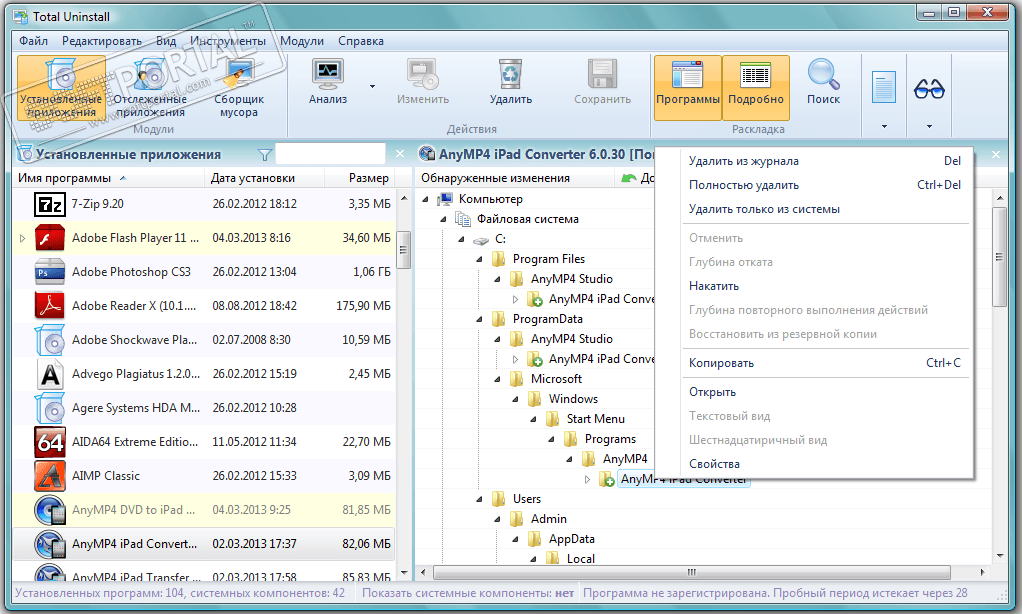1022x614 pixels.
Task: Click the Удалить recycle bin toolbar icon
Action: pyautogui.click(x=510, y=74)
